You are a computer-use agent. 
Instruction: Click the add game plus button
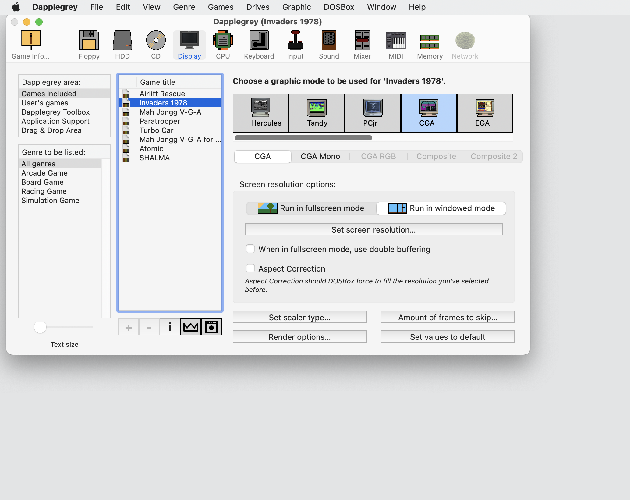click(x=129, y=328)
